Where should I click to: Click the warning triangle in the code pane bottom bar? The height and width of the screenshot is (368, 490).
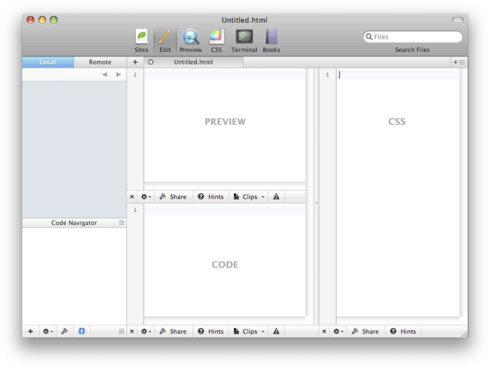(276, 331)
